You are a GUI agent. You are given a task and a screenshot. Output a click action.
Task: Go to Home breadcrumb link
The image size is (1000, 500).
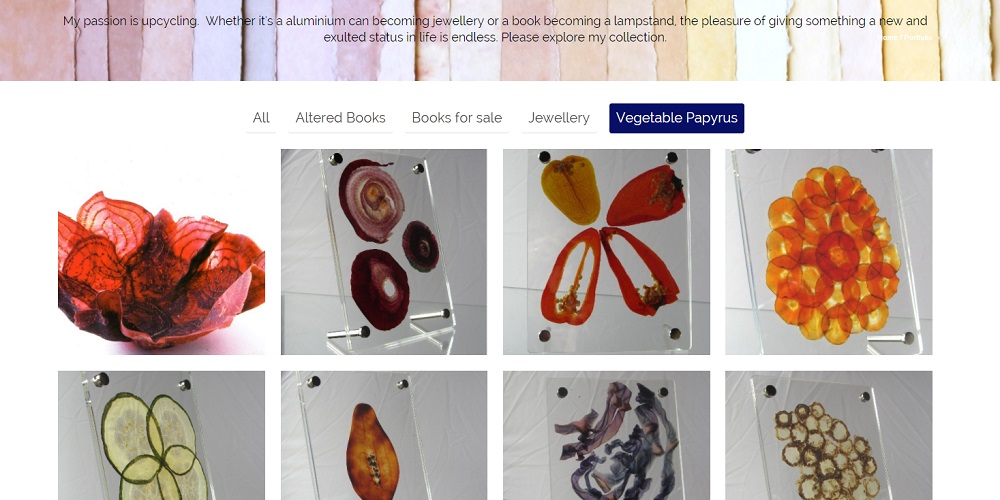[x=888, y=38]
